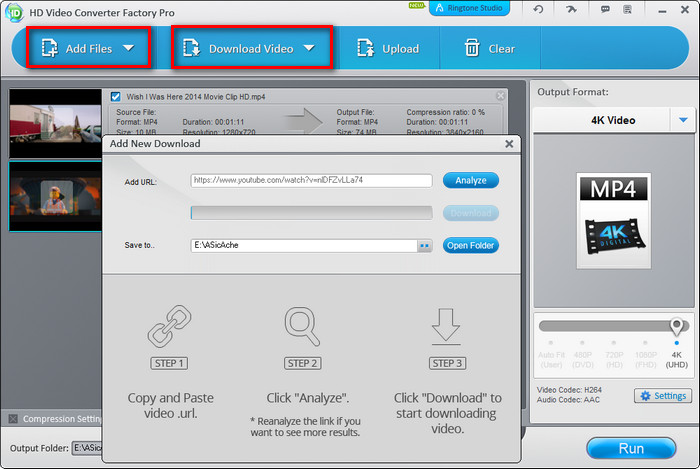This screenshot has width=700, height=469.
Task: Click the Step 1 chain link icon
Action: tap(169, 326)
